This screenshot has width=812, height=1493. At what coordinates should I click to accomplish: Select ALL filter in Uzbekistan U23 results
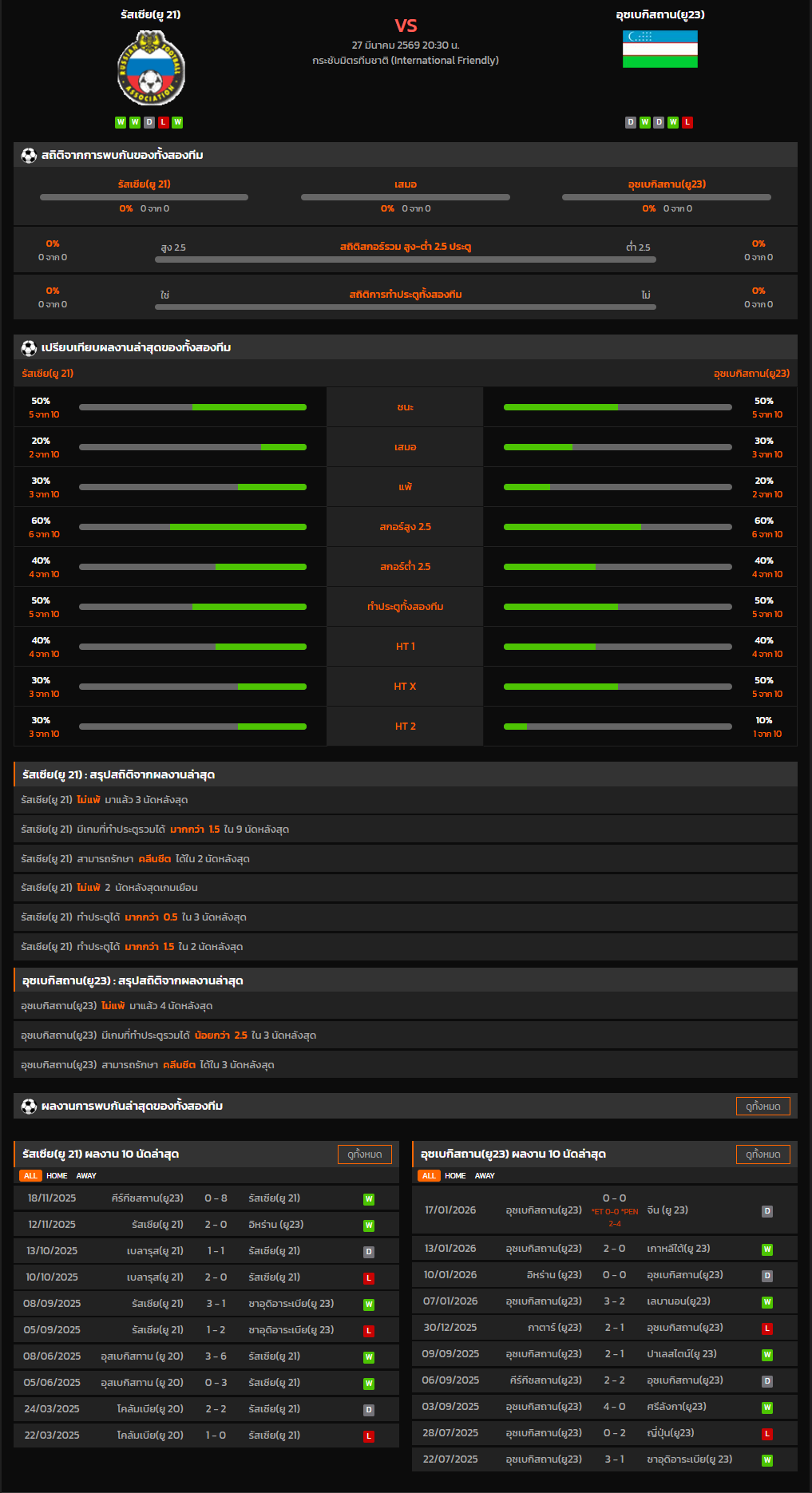click(x=429, y=1176)
